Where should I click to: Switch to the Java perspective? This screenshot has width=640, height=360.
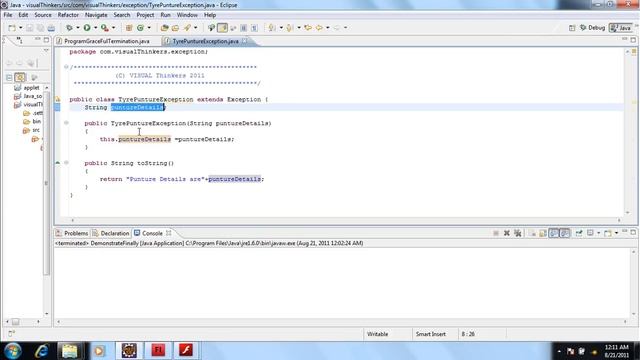(620, 28)
